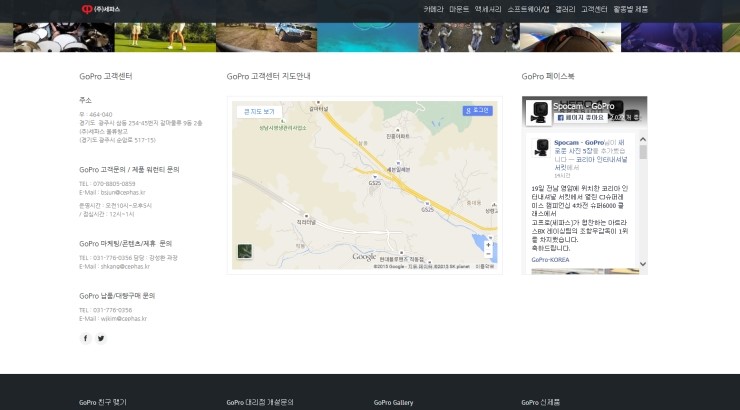
Task: Click the Facebook feed scroll down arrow
Action: (x=643, y=264)
